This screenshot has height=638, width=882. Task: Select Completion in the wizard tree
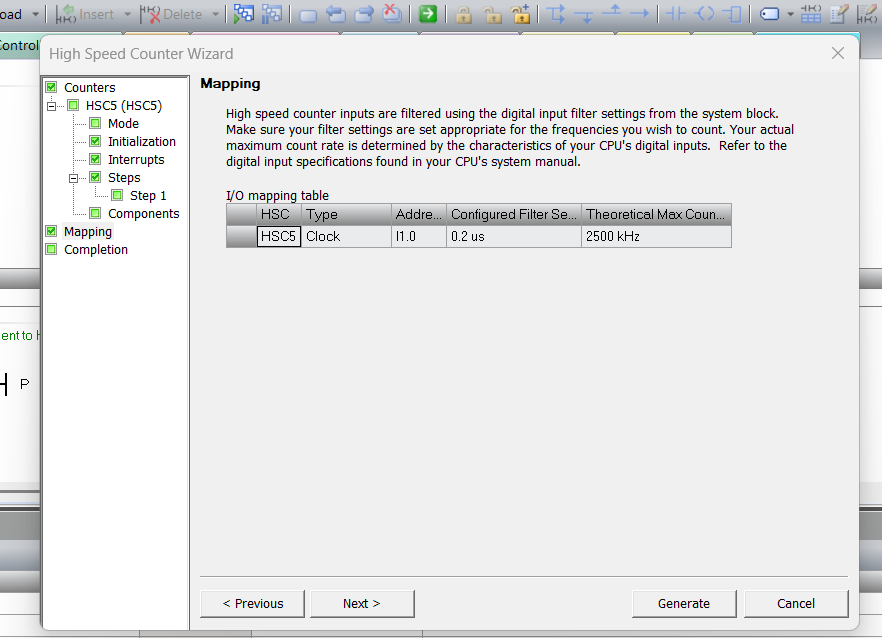pyautogui.click(x=95, y=250)
